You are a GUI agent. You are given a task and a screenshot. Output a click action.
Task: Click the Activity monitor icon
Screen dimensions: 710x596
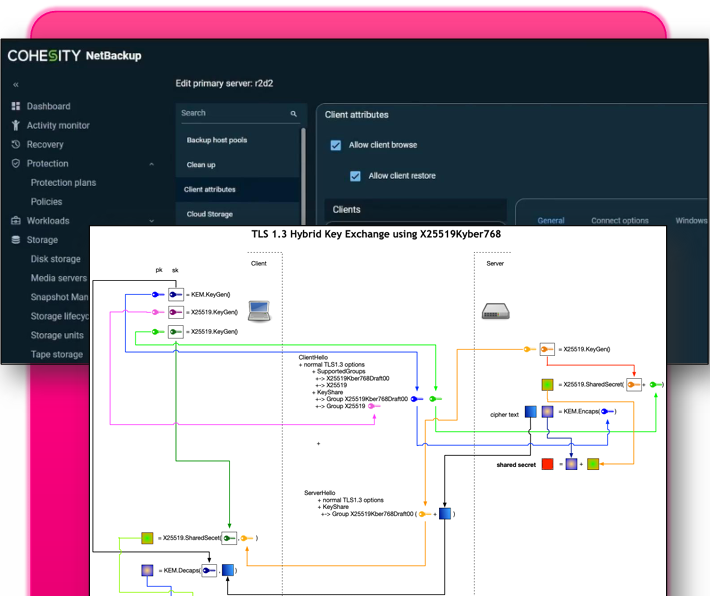click(x=16, y=125)
